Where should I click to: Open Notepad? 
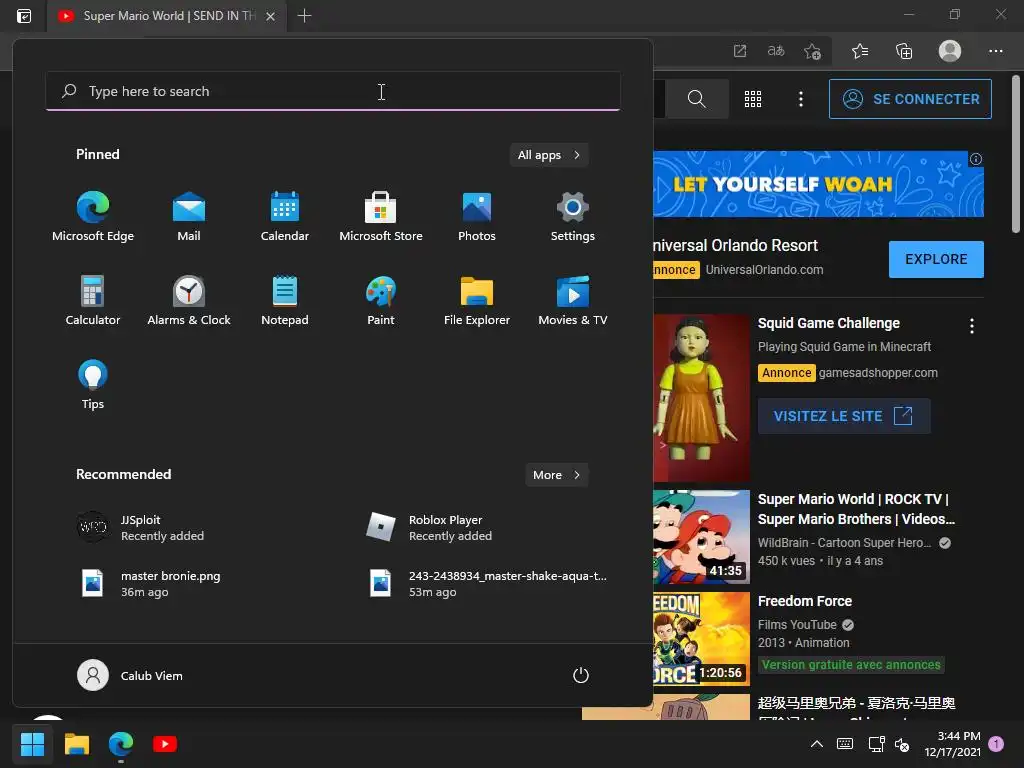coord(285,300)
